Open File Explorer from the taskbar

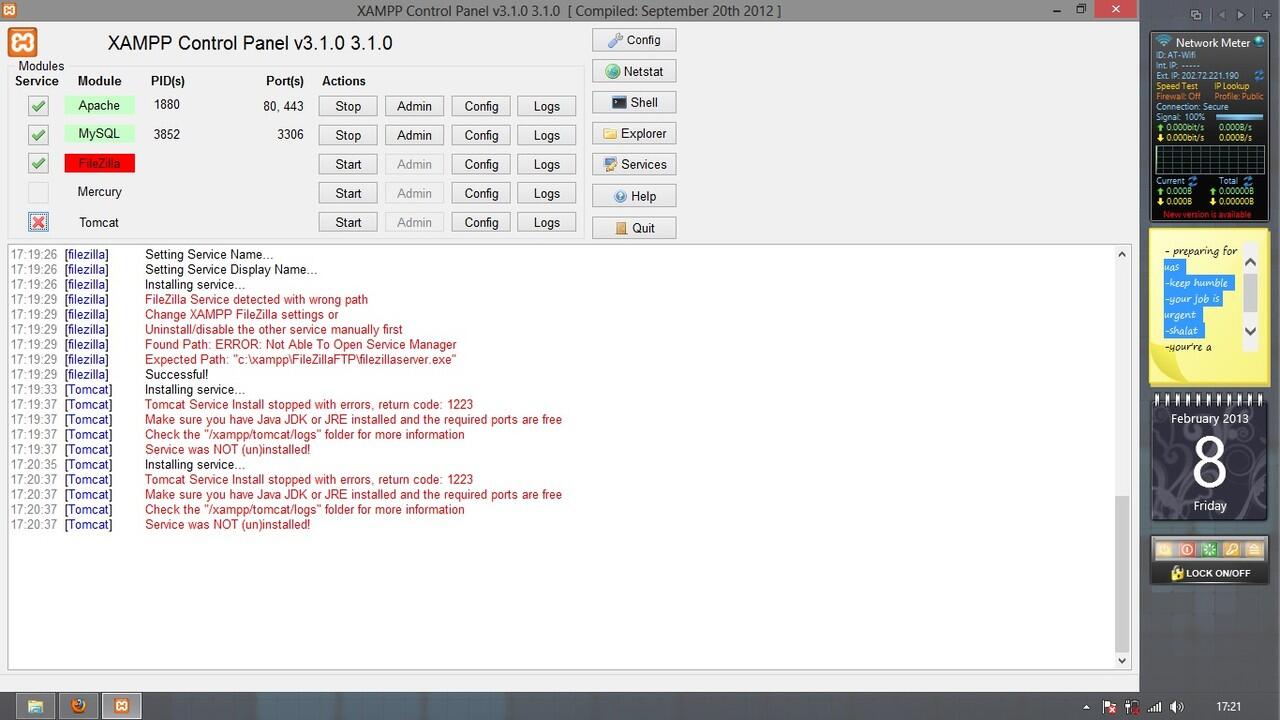pyautogui.click(x=35, y=706)
